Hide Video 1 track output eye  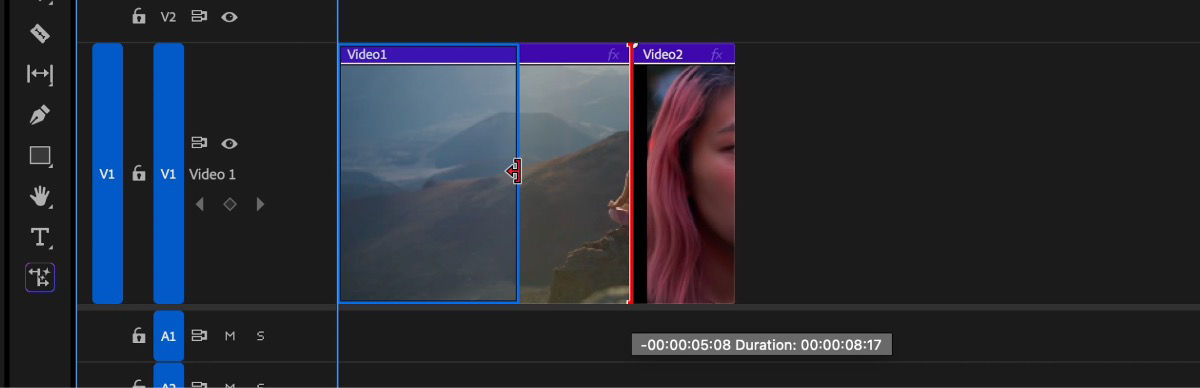pyautogui.click(x=229, y=143)
